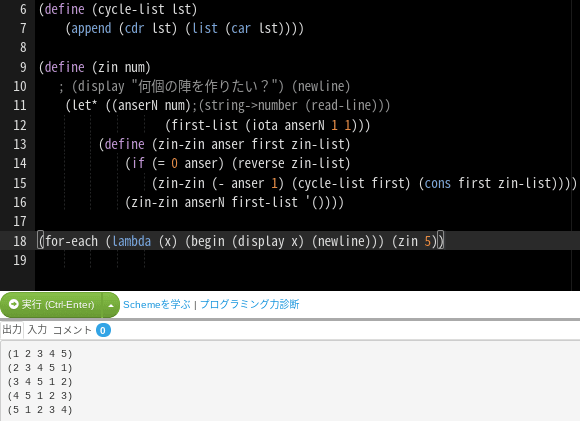Click the last output row (5 1 2 3 4)
Screen dimensions: 580x421
[x=40, y=410]
